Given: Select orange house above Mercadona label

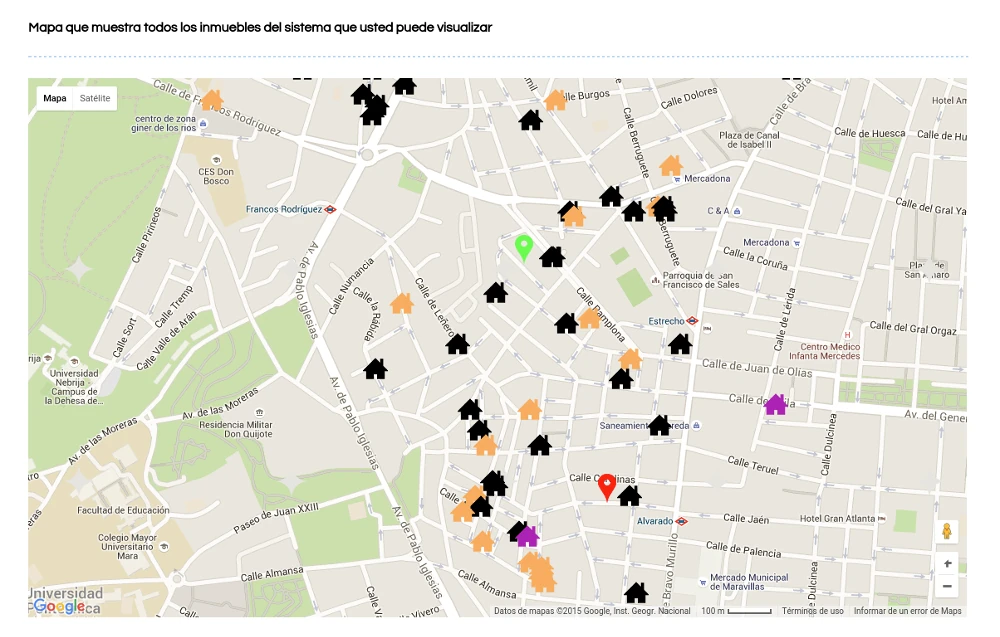Looking at the screenshot, I should pos(670,165).
